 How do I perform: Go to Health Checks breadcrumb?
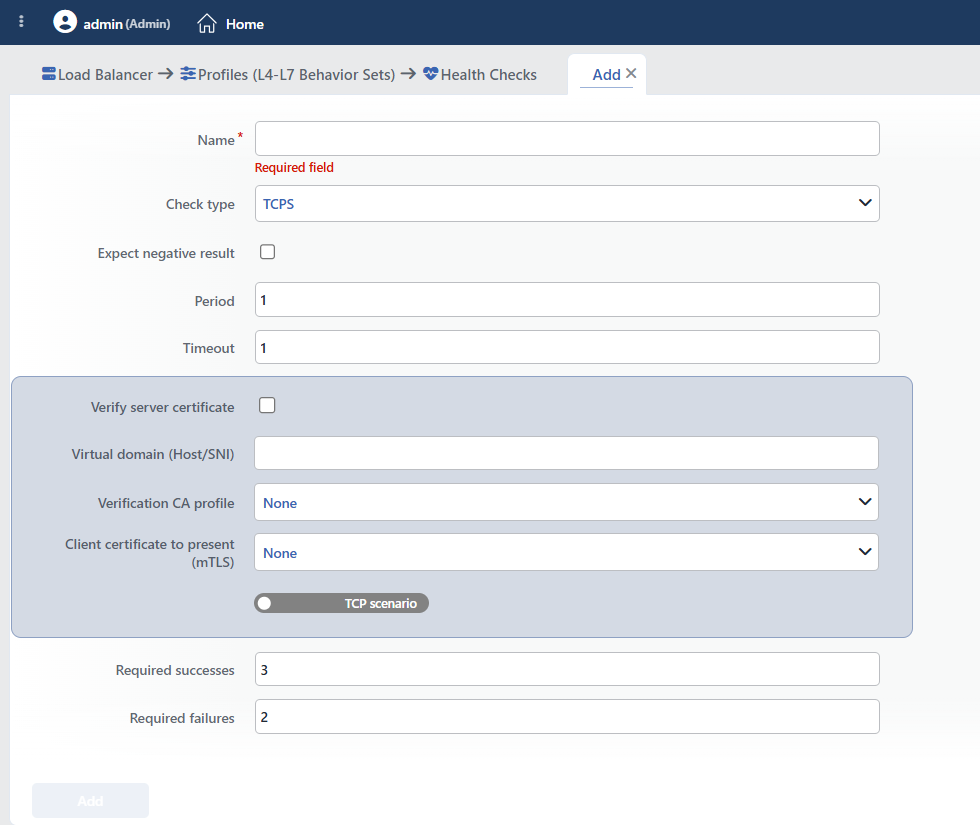pos(488,74)
